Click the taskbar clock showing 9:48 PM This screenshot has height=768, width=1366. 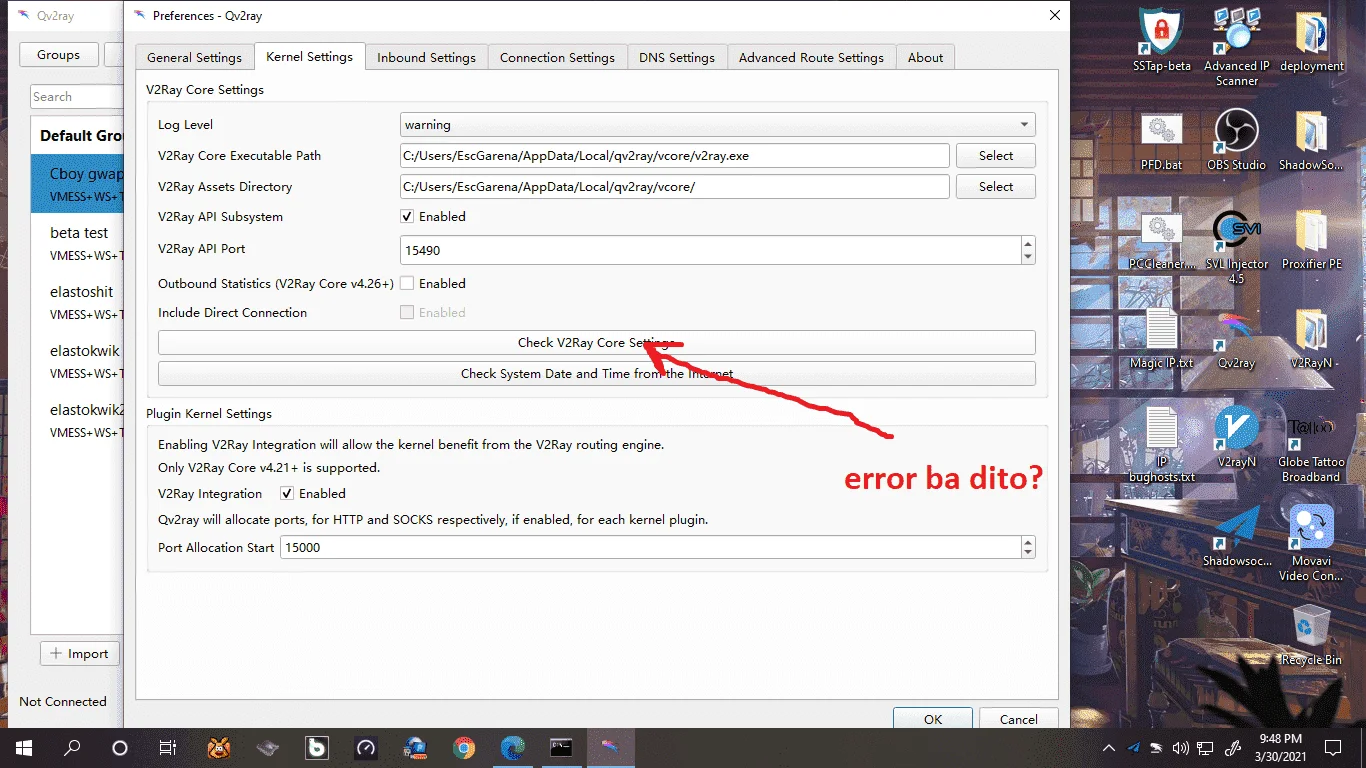pos(1280,747)
